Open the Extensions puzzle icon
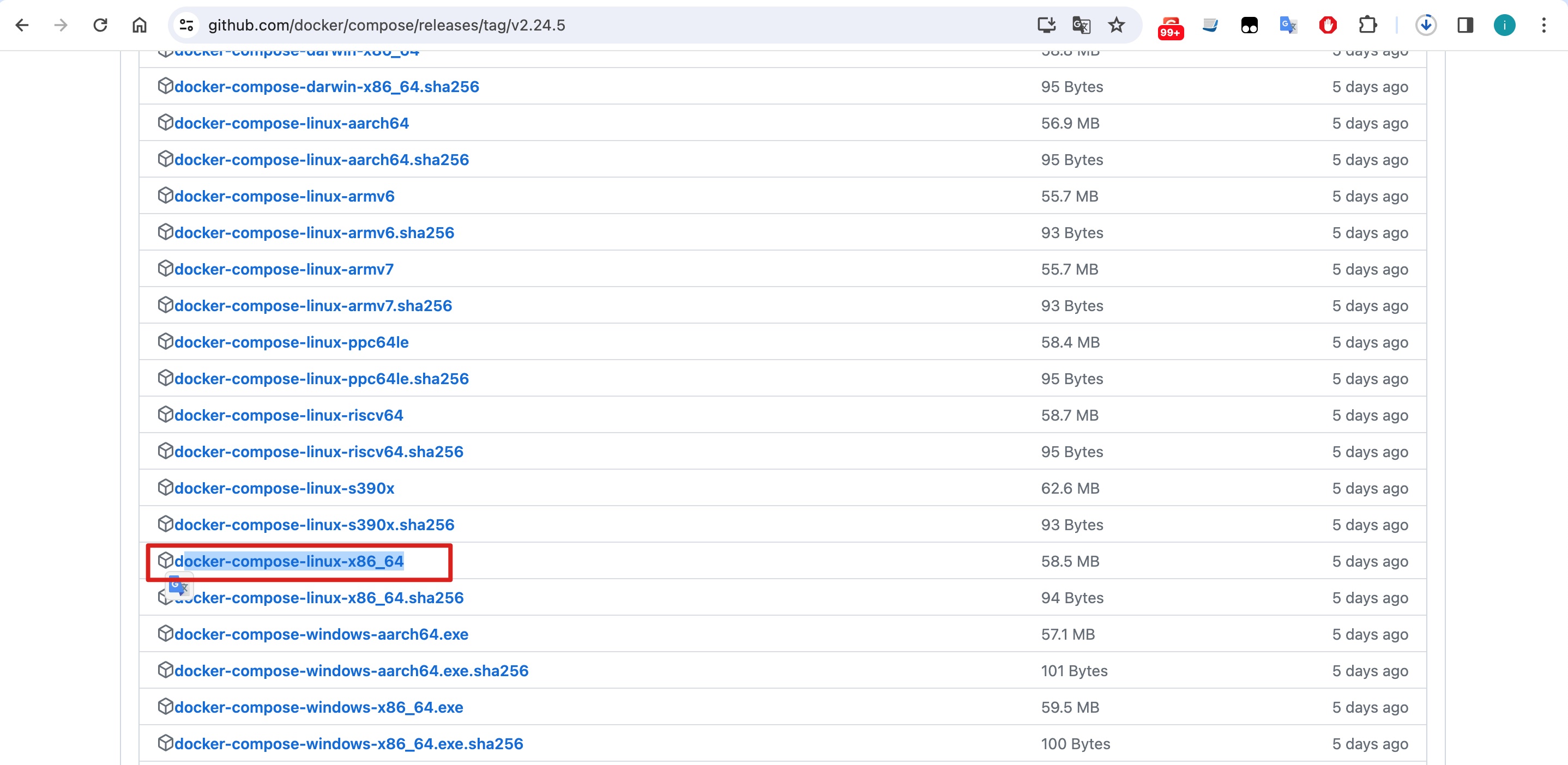1568x765 pixels. tap(1367, 25)
